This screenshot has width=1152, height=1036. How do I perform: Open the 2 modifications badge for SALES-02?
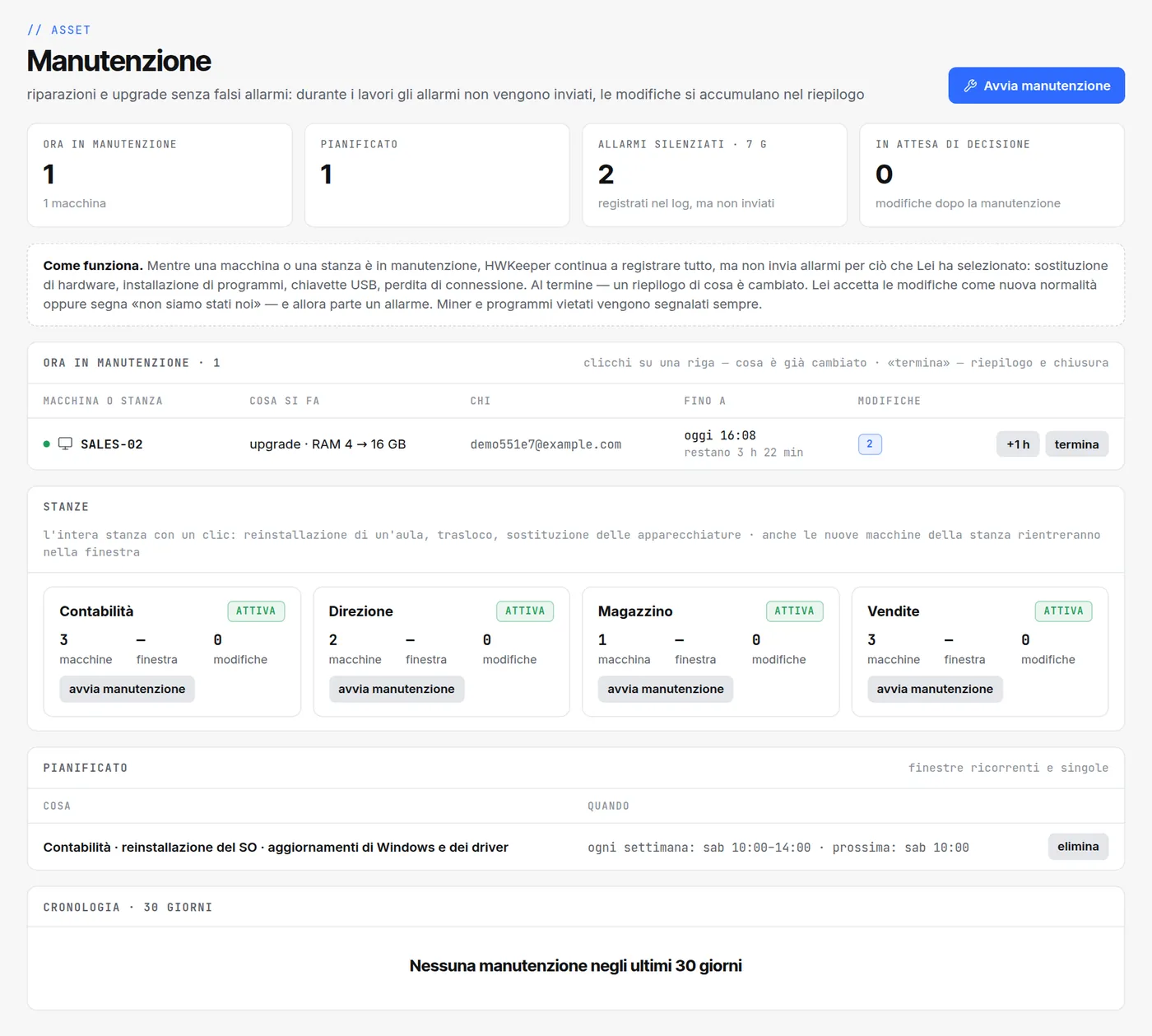pos(870,444)
